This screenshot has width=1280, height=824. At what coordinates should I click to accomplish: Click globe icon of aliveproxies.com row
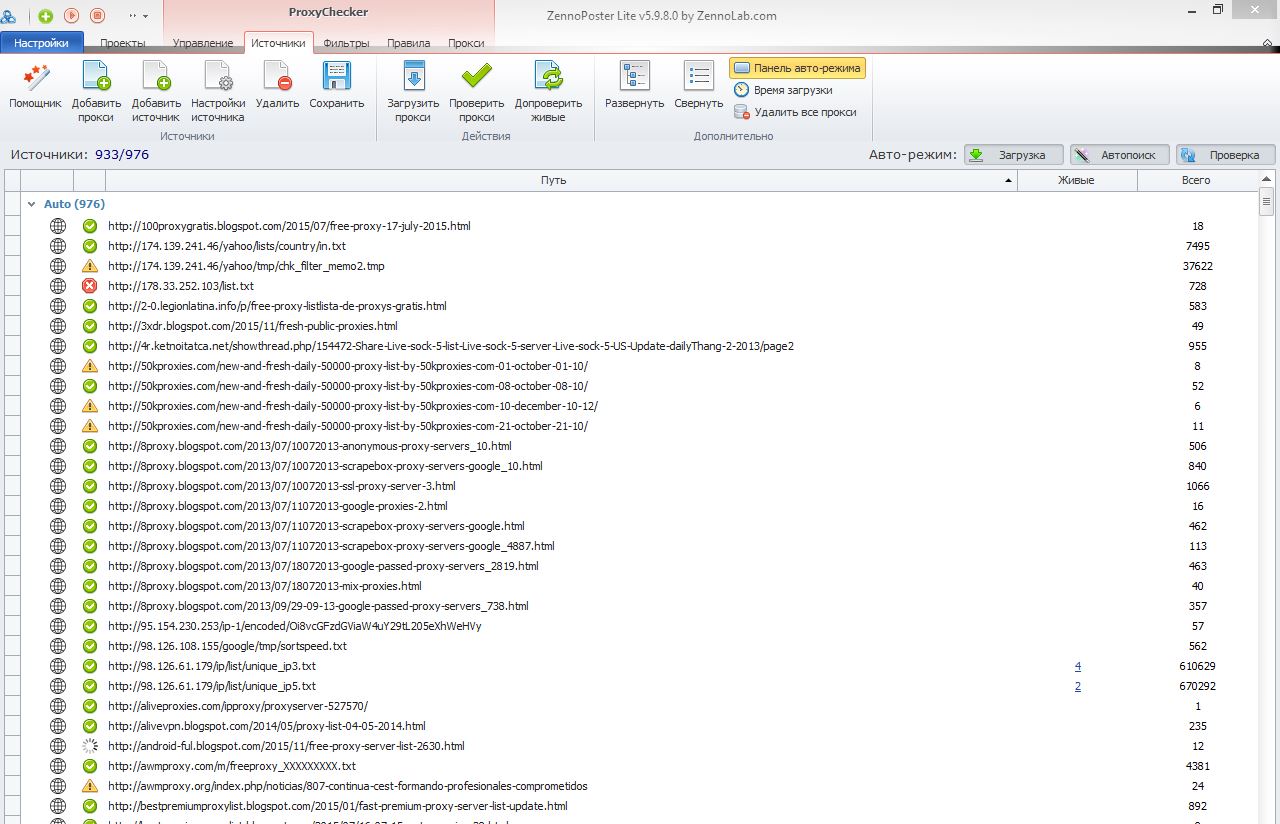coord(58,706)
